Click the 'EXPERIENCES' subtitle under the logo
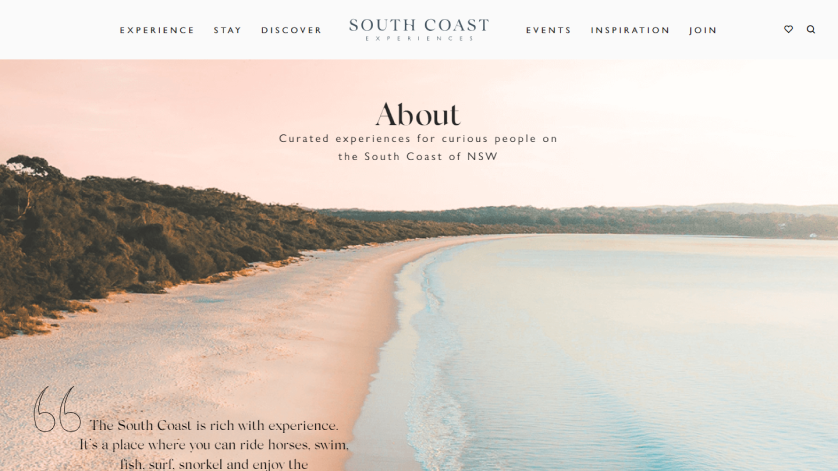 pos(419,38)
